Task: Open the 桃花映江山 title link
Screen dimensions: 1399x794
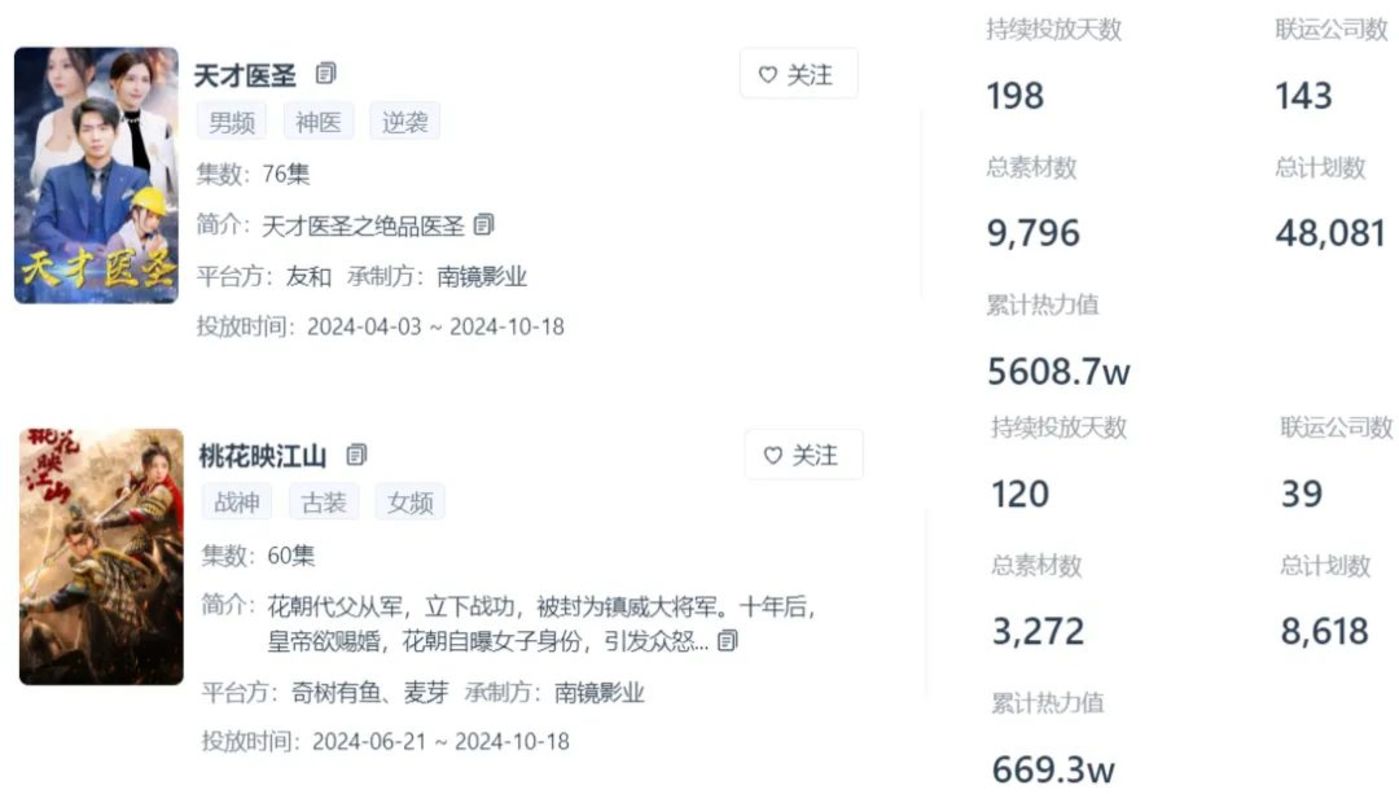Action: tap(263, 456)
